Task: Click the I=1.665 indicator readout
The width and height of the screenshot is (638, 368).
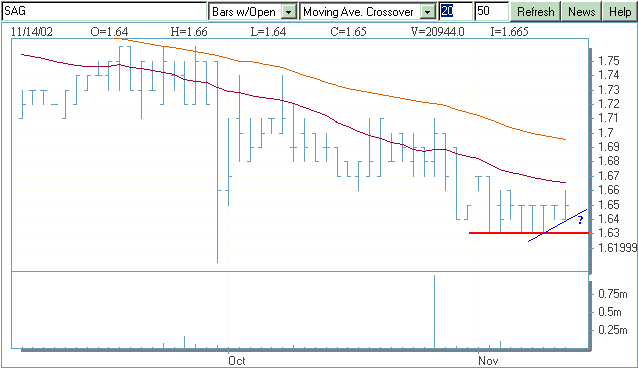Action: pos(509,32)
